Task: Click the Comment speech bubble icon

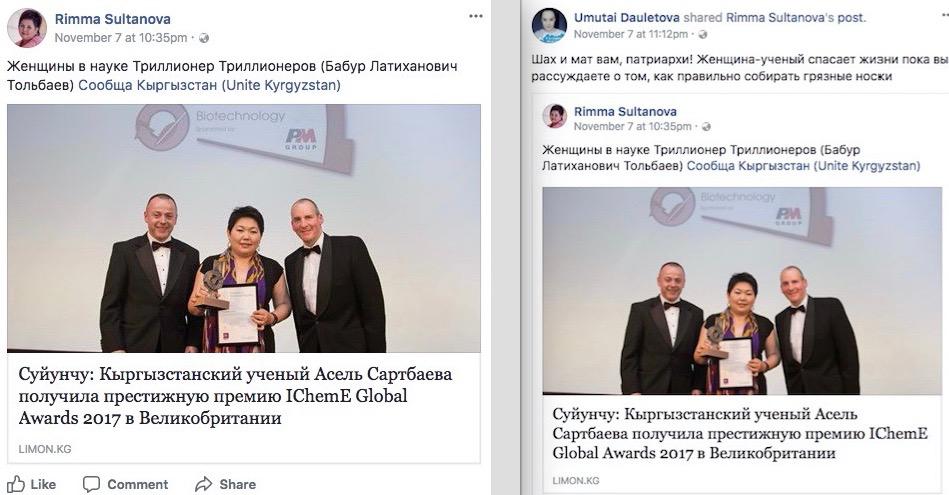Action: coord(91,484)
